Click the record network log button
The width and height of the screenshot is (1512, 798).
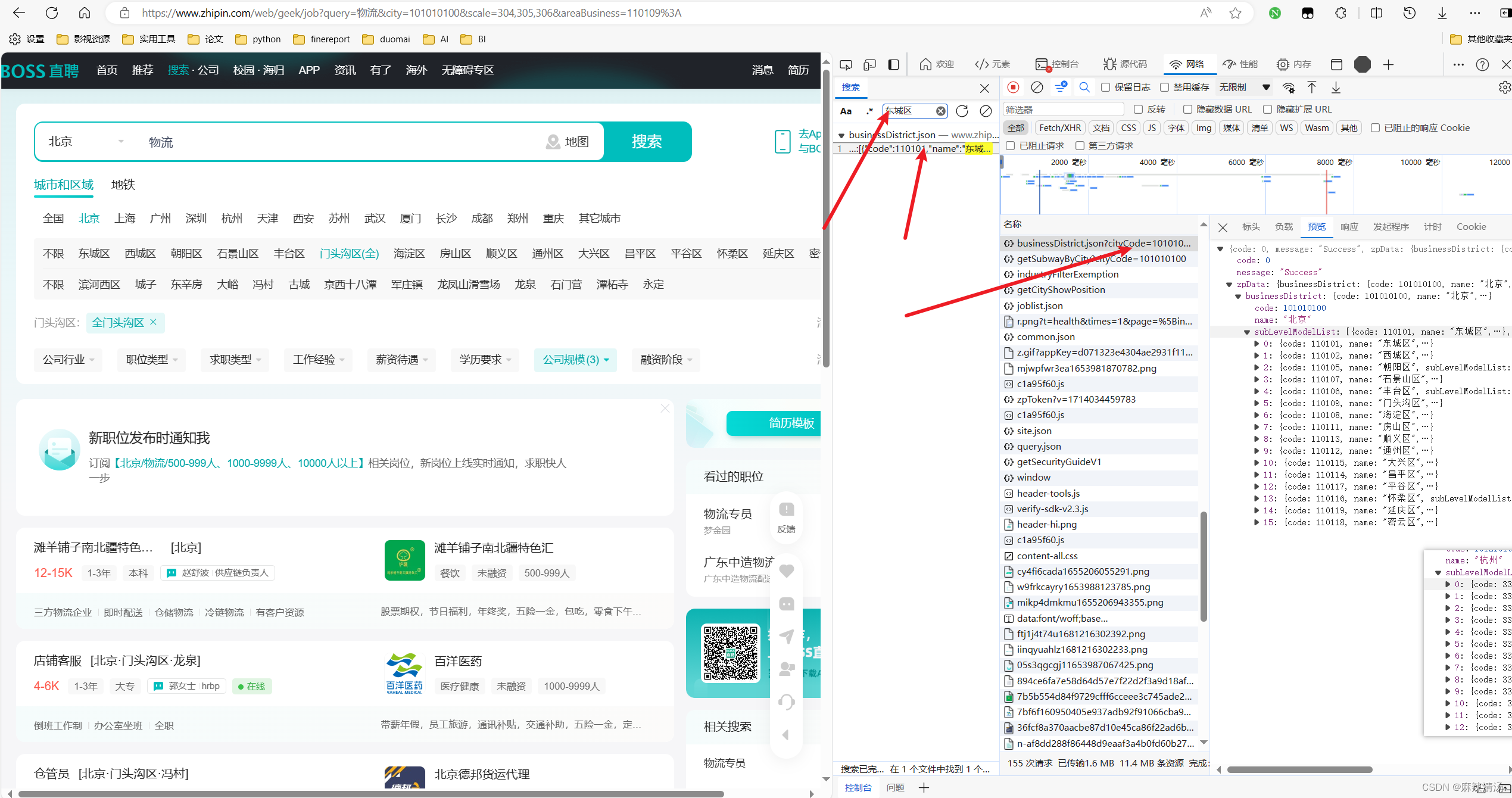click(x=1013, y=88)
